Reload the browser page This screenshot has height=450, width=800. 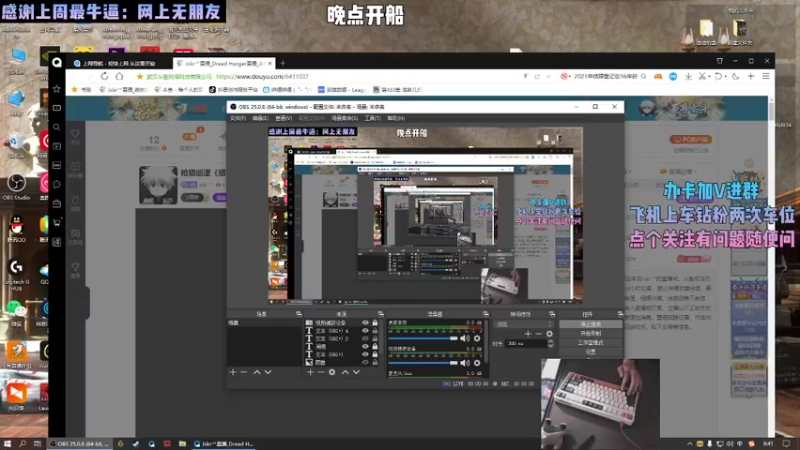pyautogui.click(x=104, y=77)
